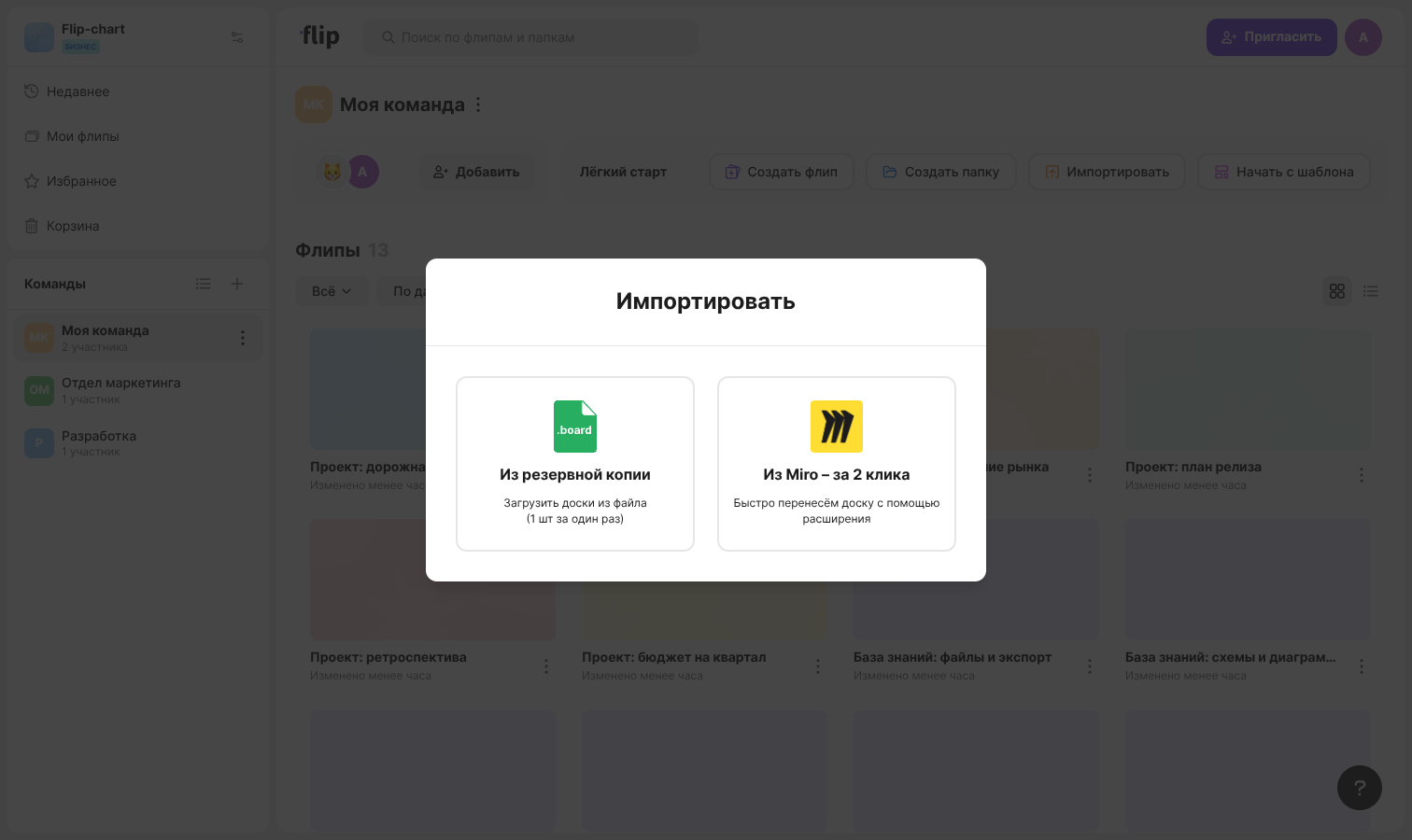Open workspace settings sliders icon
Viewport: 1412px width, 840px height.
point(237,37)
